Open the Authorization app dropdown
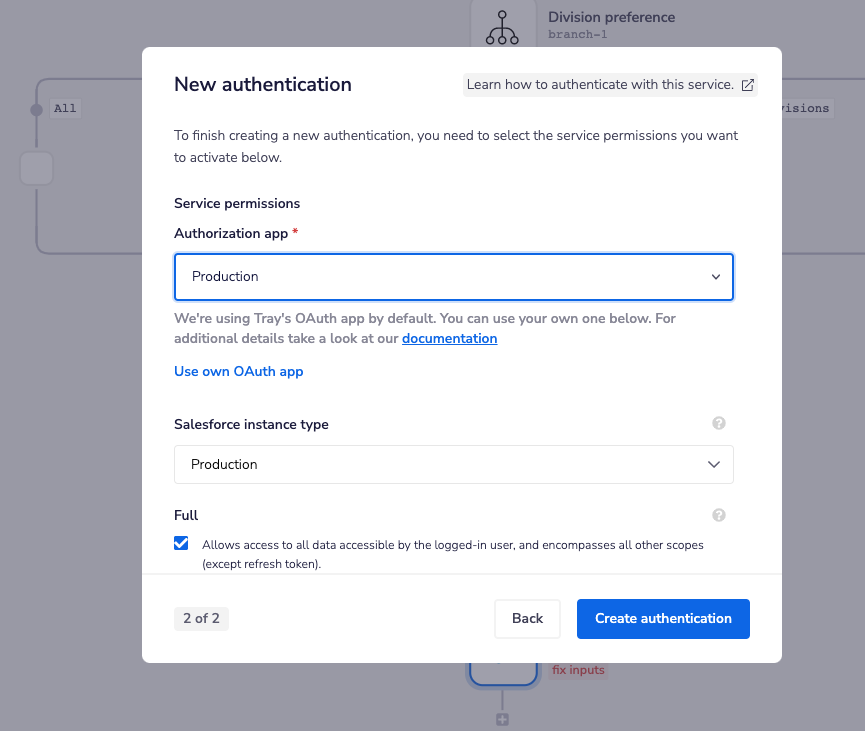Viewport: 865px width, 731px height. 453,277
